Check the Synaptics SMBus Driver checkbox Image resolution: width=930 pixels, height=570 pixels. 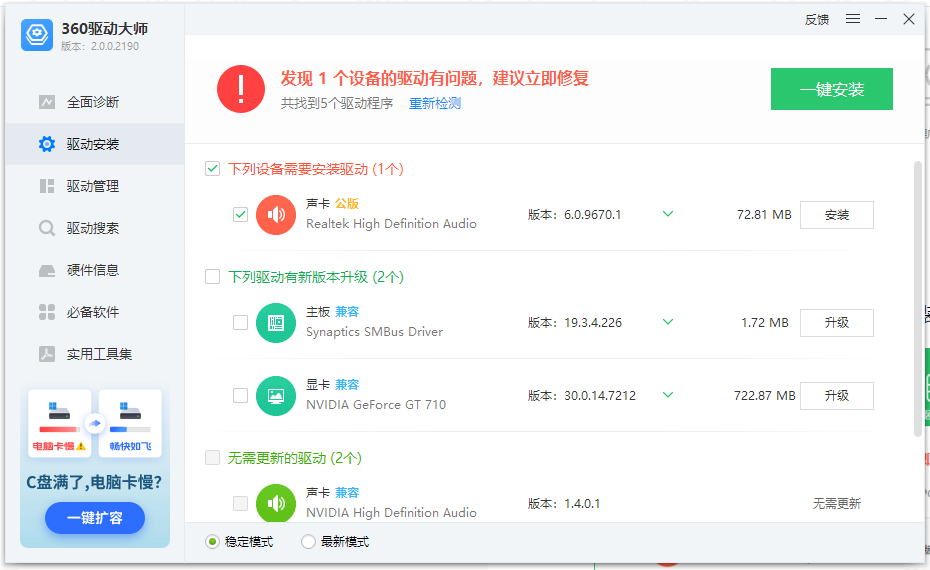point(240,322)
